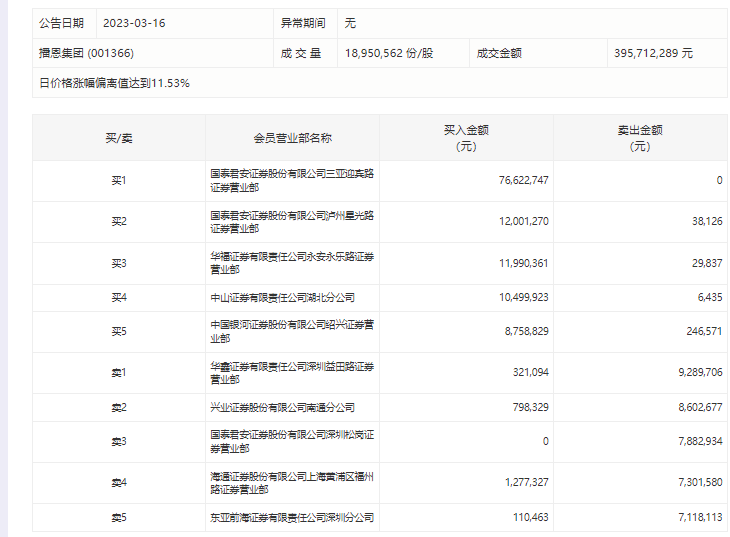Click buy amount 321,094
This screenshot has width=730, height=537.
(531, 372)
